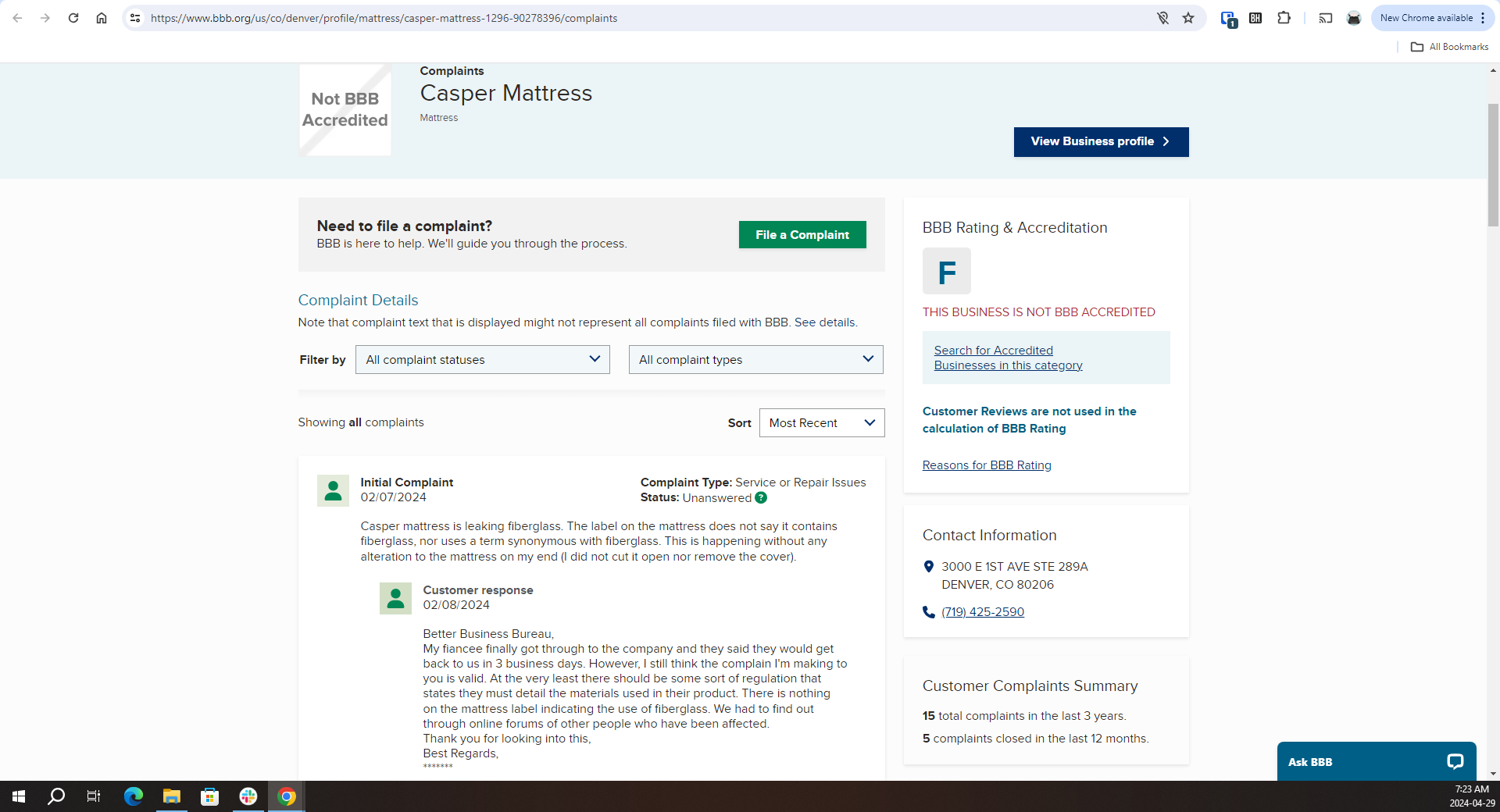Viewport: 1500px width, 812px height.
Task: Click the Unanswered status help icon
Action: pyautogui.click(x=761, y=497)
